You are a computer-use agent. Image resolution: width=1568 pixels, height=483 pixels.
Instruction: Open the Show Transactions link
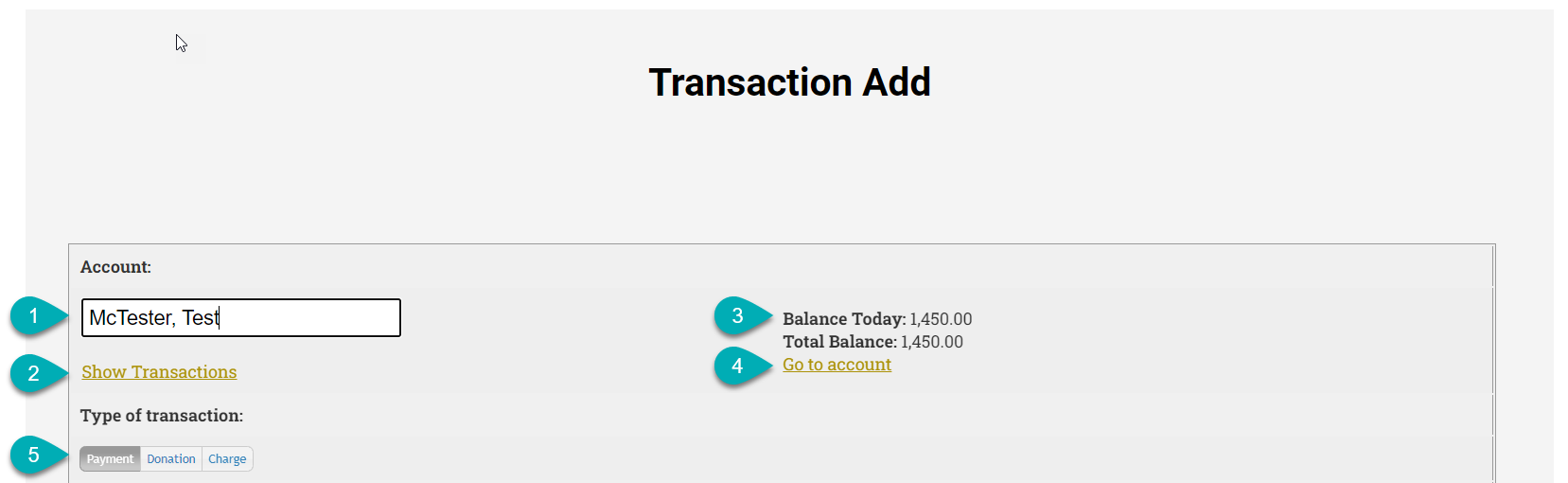point(159,372)
